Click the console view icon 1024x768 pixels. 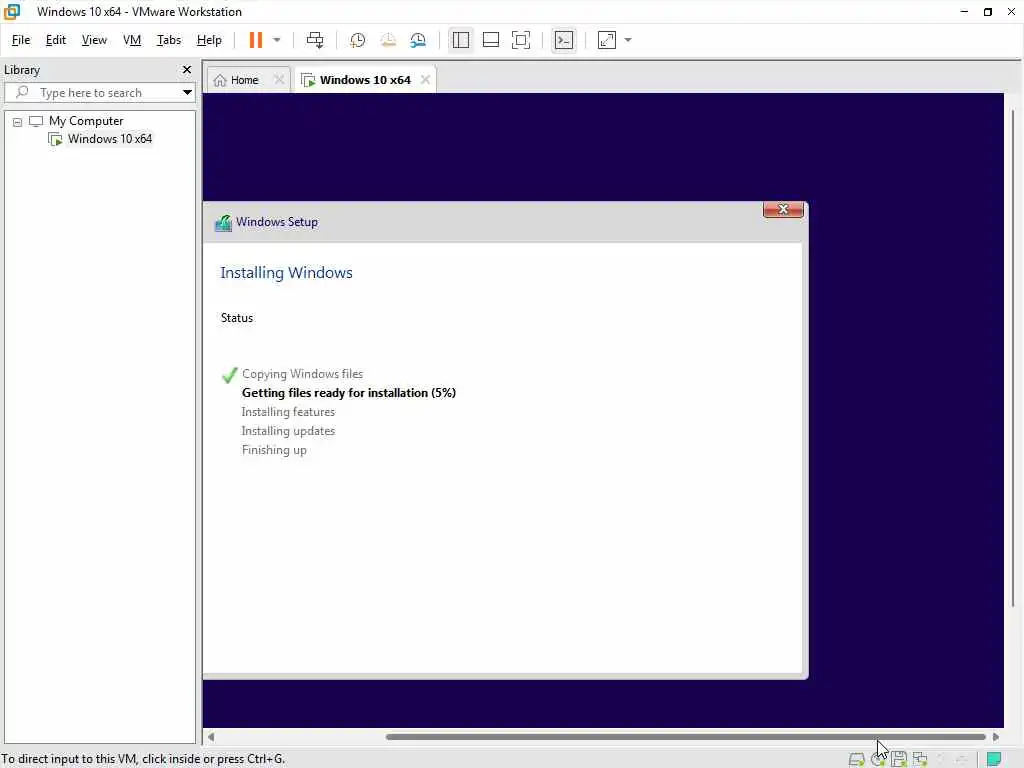click(564, 40)
